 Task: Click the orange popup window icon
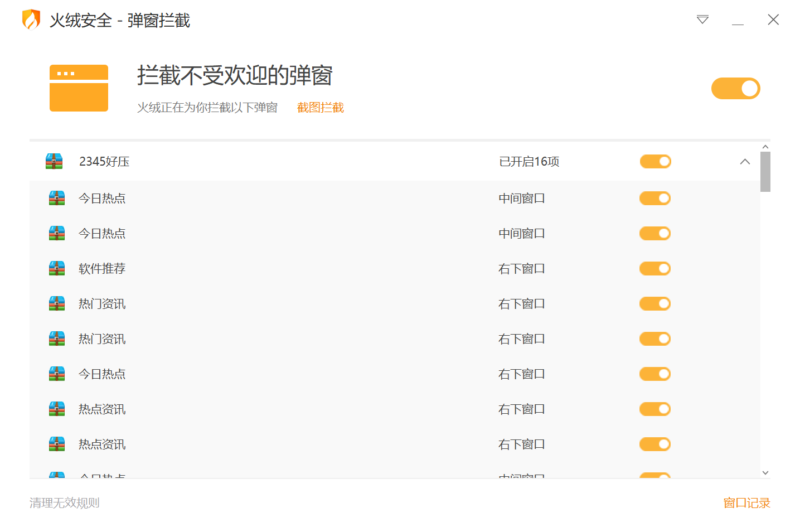tap(78, 88)
